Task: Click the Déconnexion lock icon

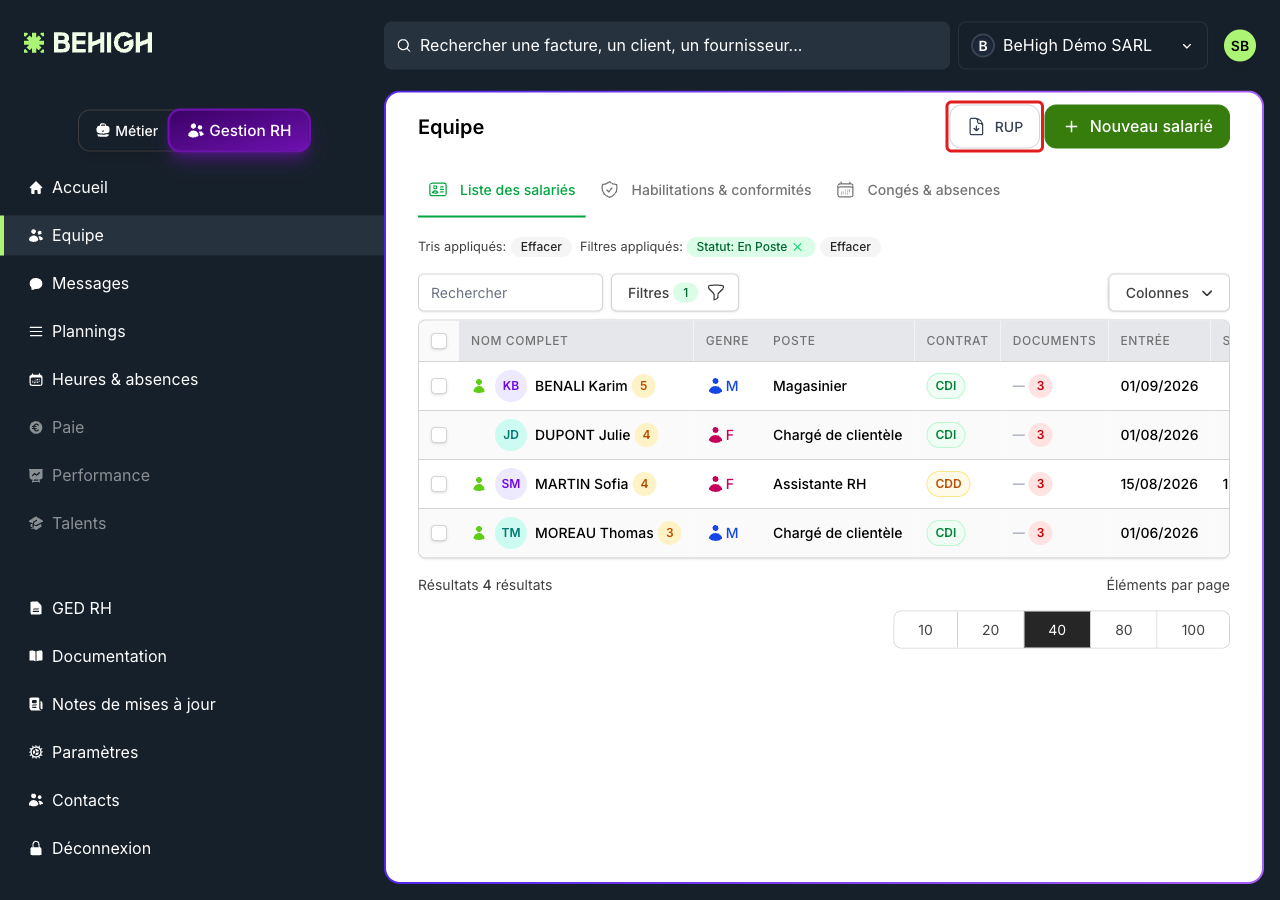Action: pos(36,849)
